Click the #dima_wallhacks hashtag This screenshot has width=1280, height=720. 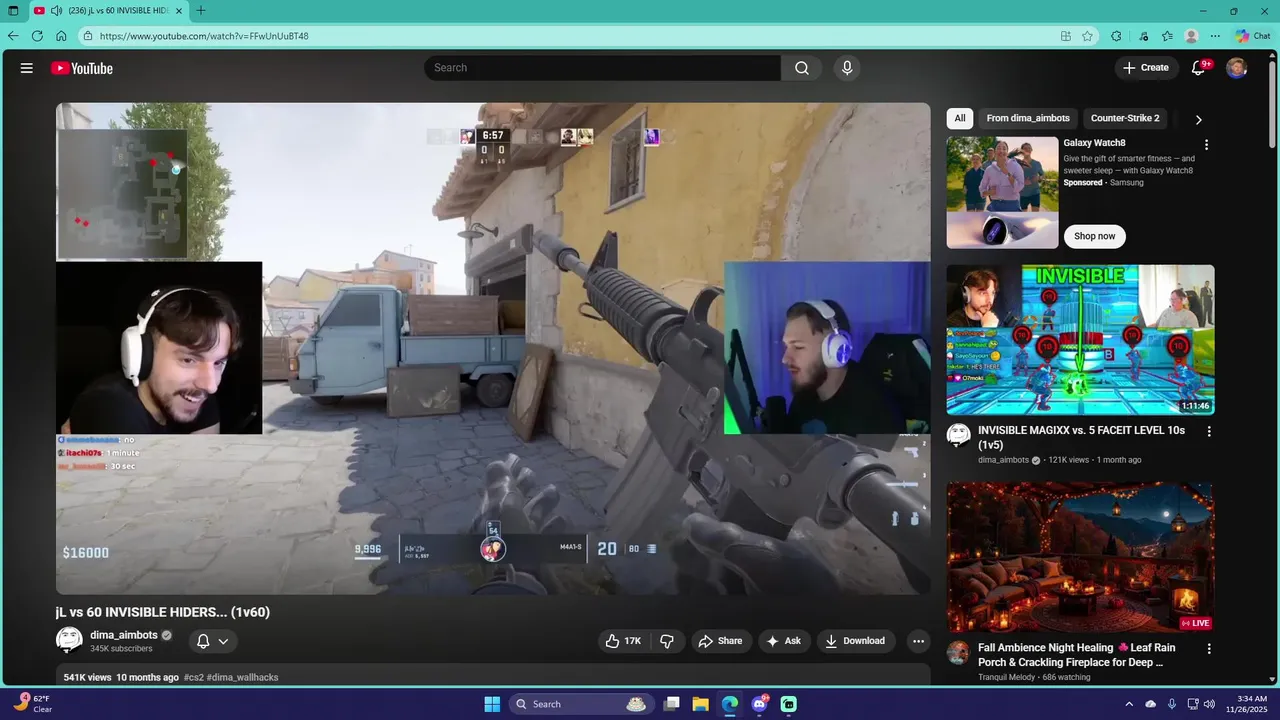[x=242, y=677]
